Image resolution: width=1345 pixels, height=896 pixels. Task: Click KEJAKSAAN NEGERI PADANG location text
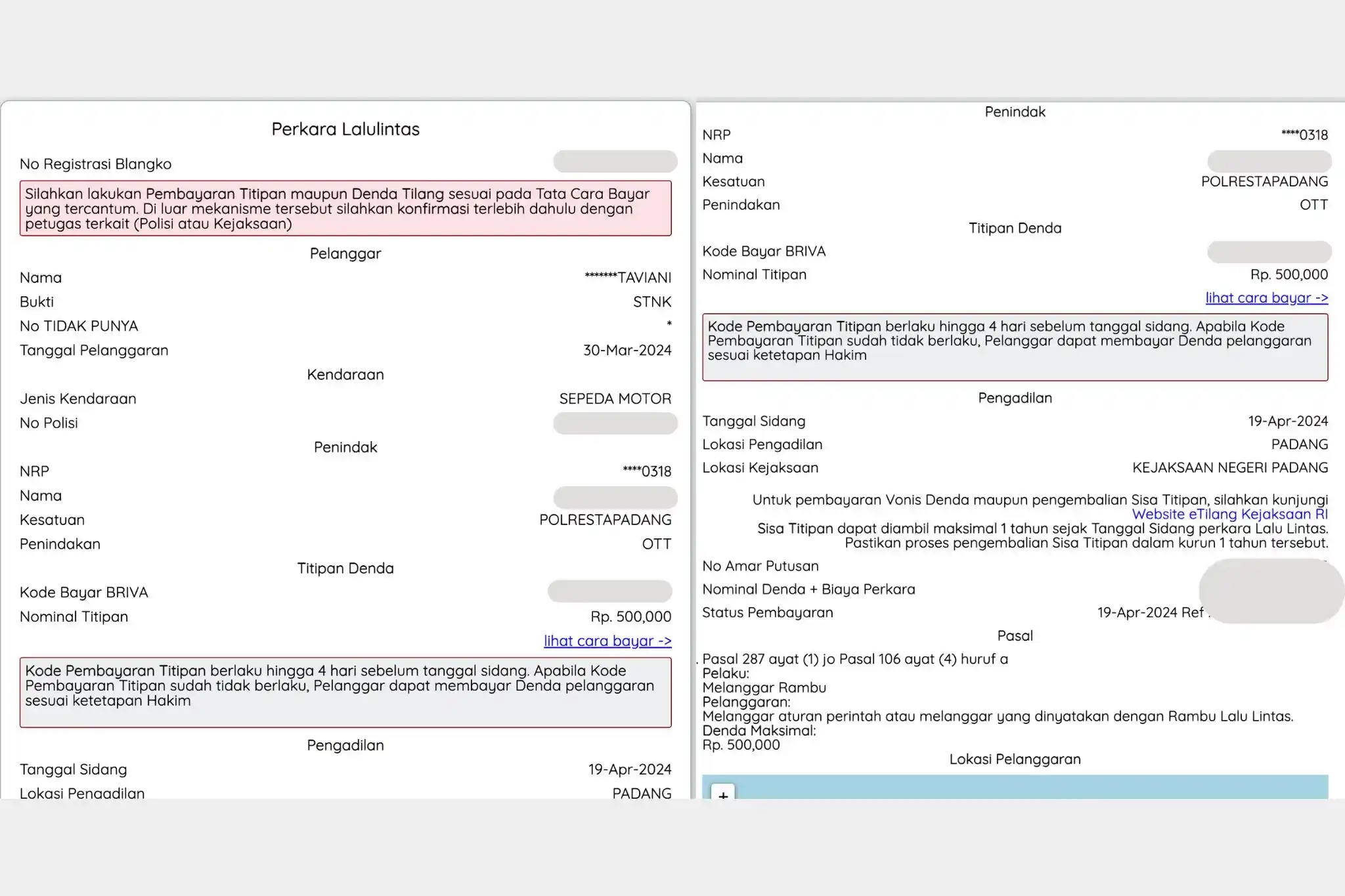point(1229,468)
